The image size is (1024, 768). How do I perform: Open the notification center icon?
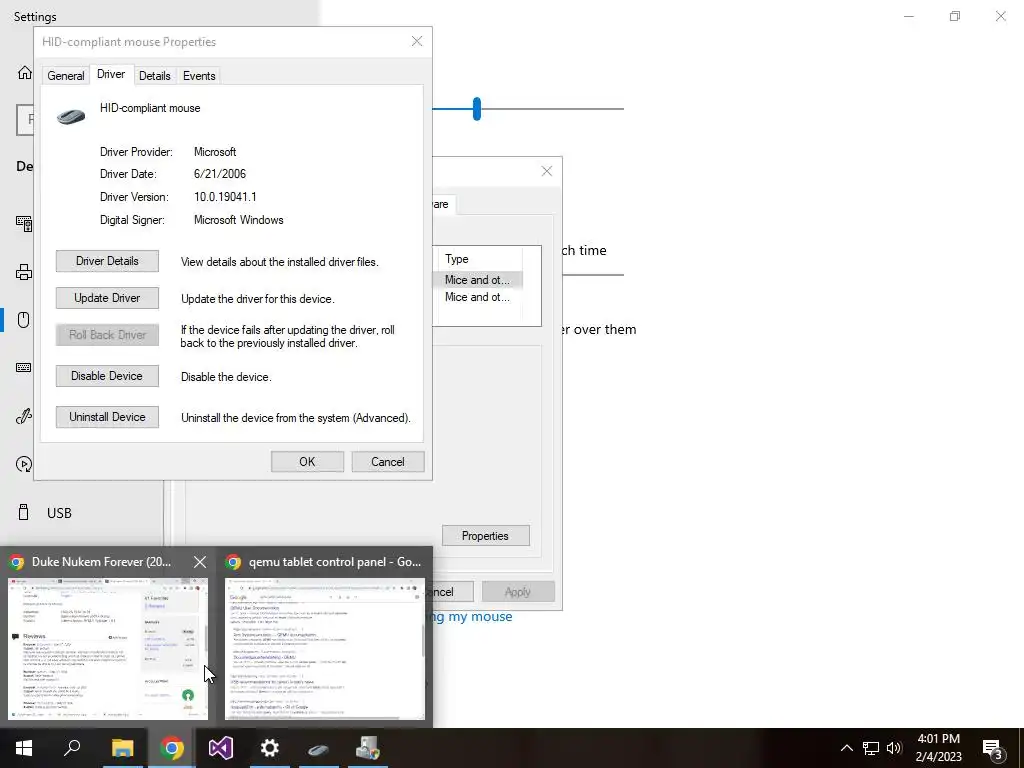tap(993, 749)
